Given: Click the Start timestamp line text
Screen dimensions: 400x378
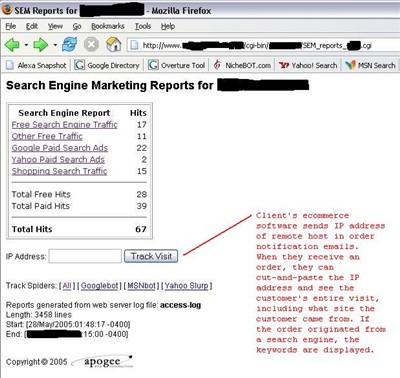Looking at the screenshot, I should tap(68, 324).
